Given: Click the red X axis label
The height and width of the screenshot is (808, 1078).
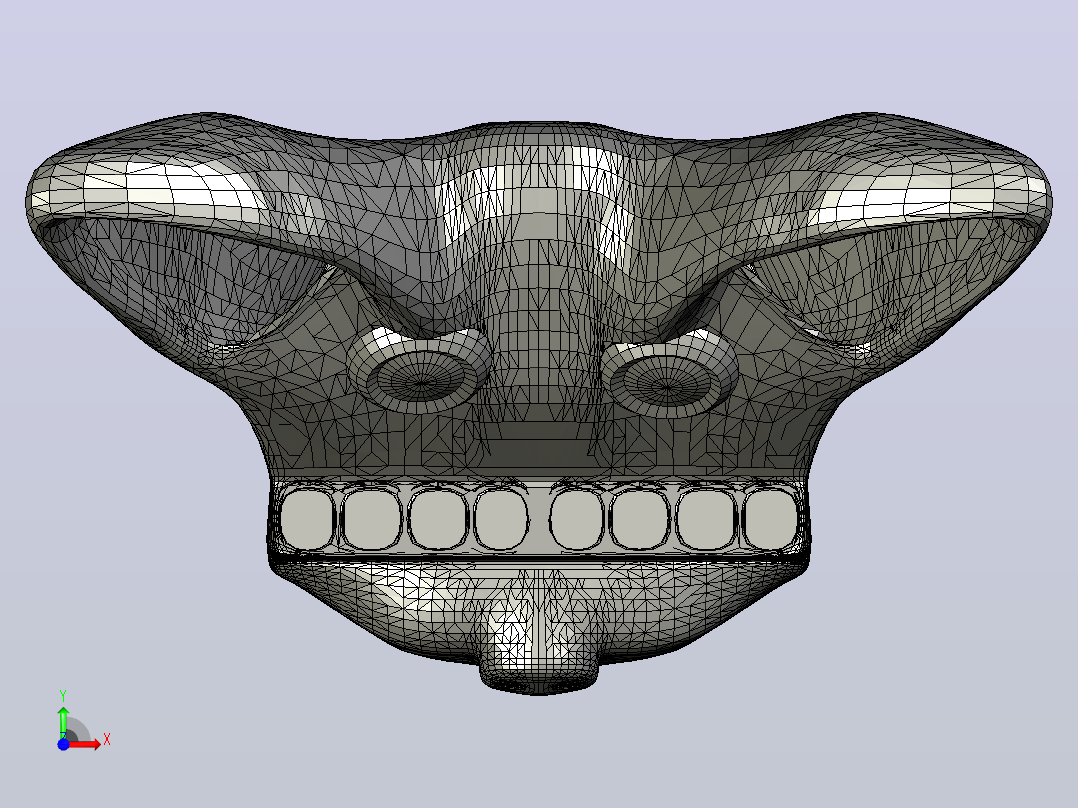Looking at the screenshot, I should pyautogui.click(x=107, y=740).
